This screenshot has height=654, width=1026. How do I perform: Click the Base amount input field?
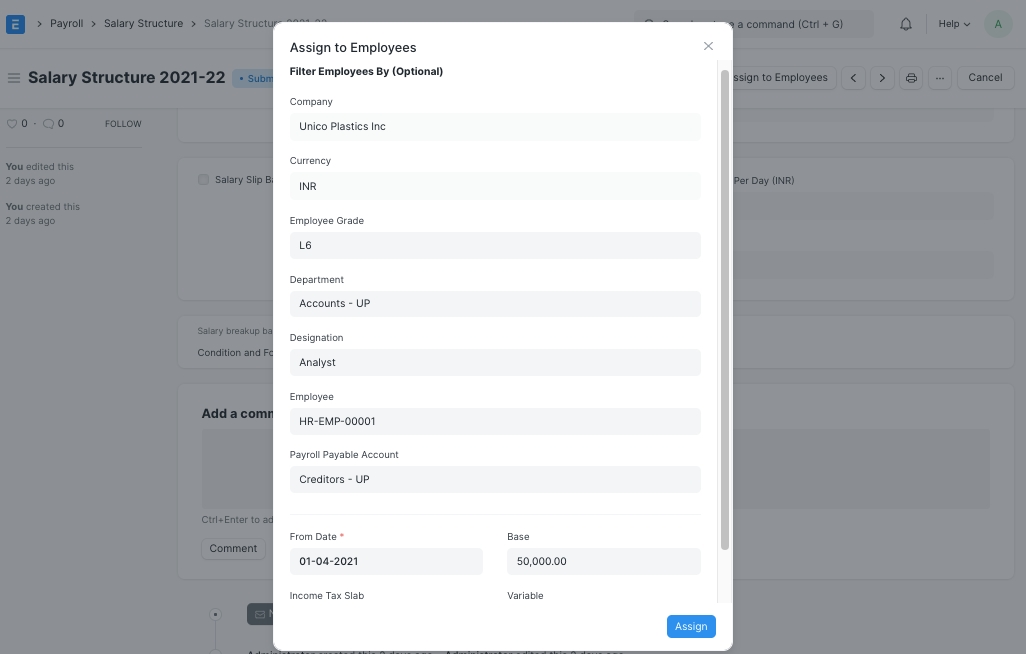[603, 562]
